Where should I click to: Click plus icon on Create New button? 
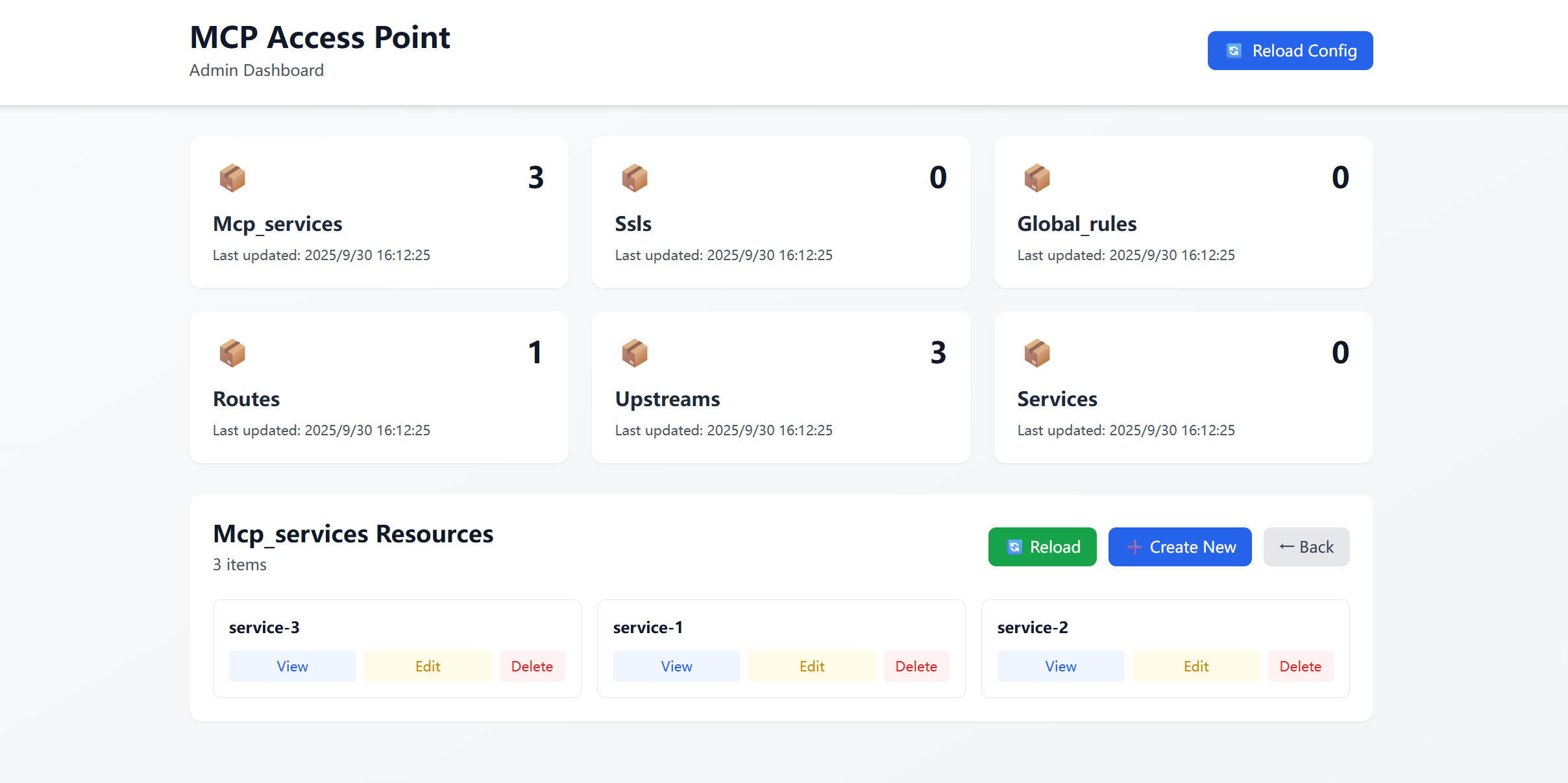tap(1134, 547)
